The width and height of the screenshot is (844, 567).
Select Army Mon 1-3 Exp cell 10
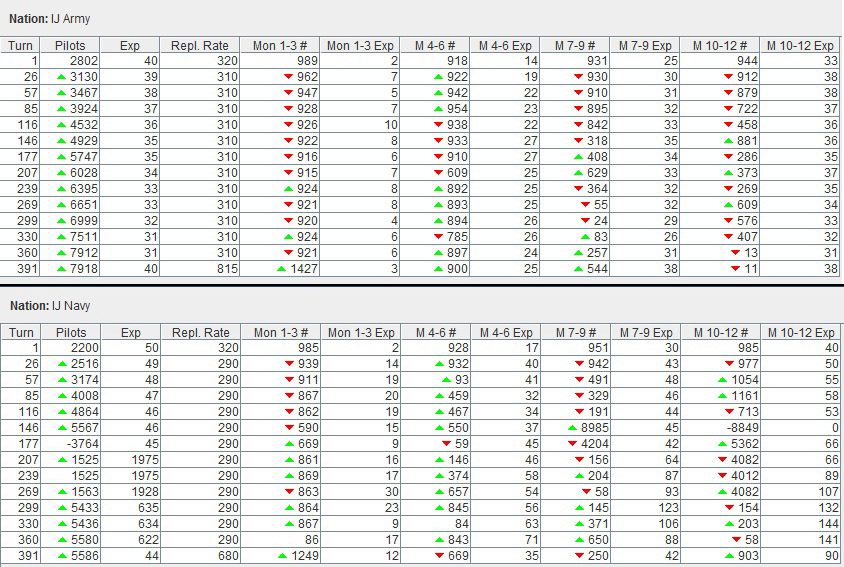click(360, 125)
